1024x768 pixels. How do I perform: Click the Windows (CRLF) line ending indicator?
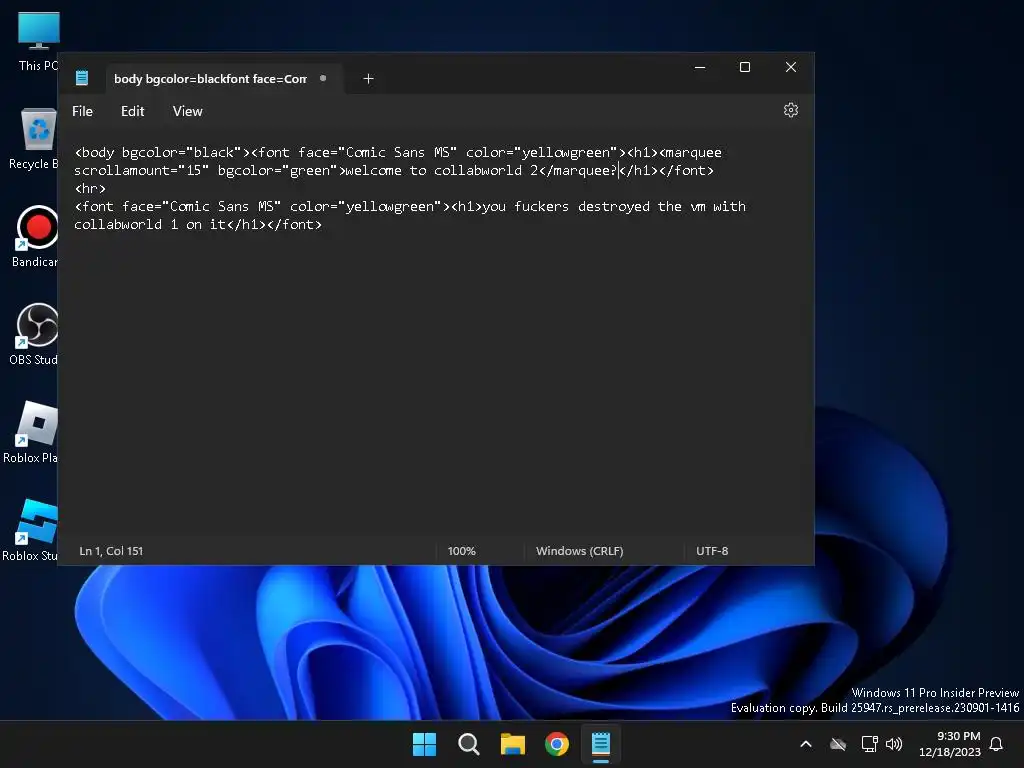click(580, 551)
